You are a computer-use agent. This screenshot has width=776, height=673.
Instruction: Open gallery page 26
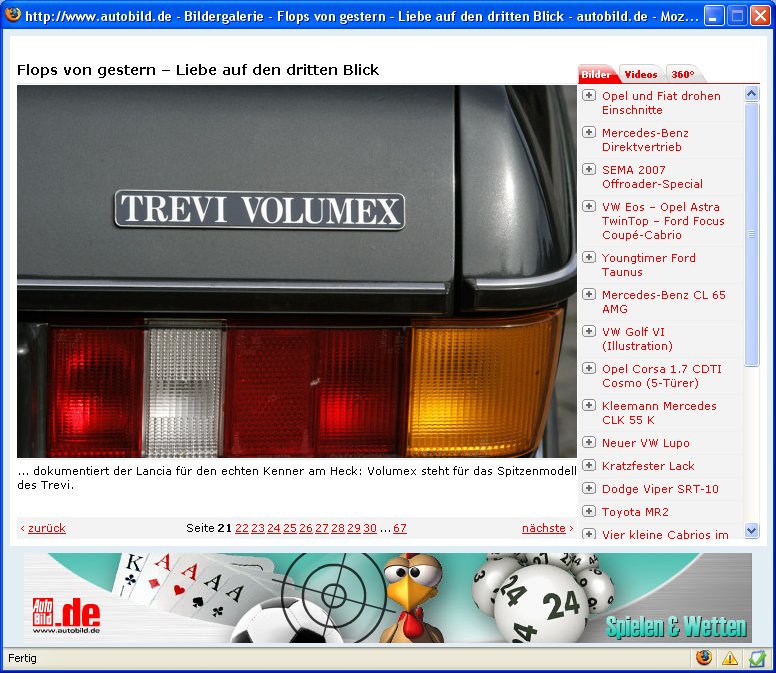coord(306,528)
